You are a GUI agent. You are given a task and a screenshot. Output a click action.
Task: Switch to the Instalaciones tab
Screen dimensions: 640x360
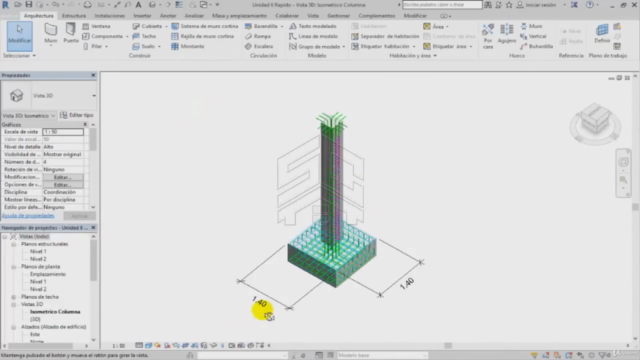109,16
